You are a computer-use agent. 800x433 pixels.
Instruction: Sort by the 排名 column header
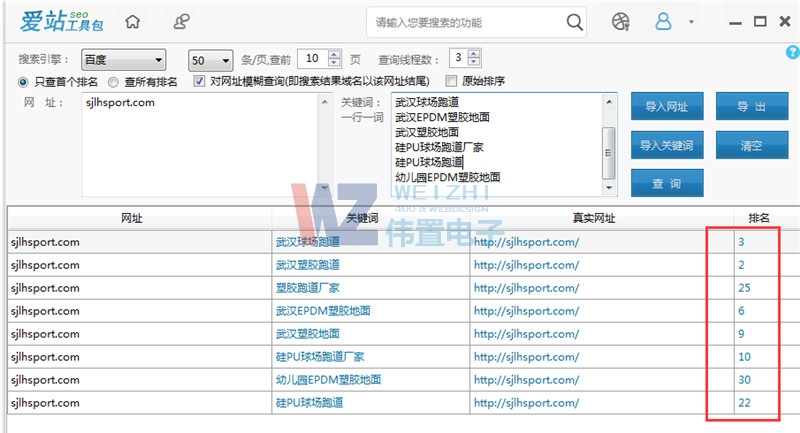[757, 217]
